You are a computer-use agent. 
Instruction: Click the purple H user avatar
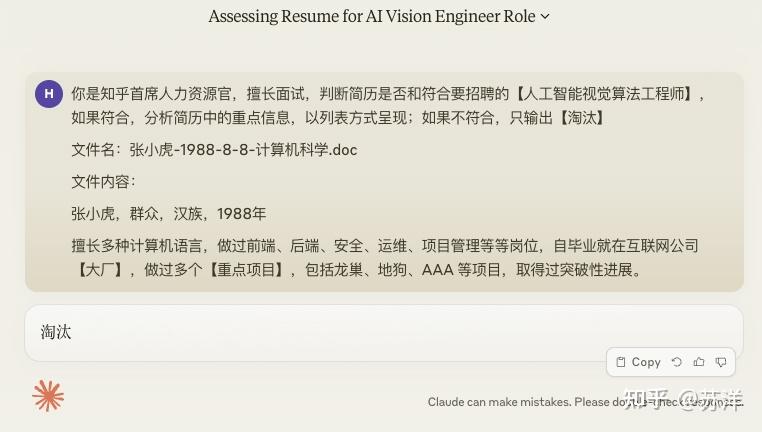click(49, 94)
